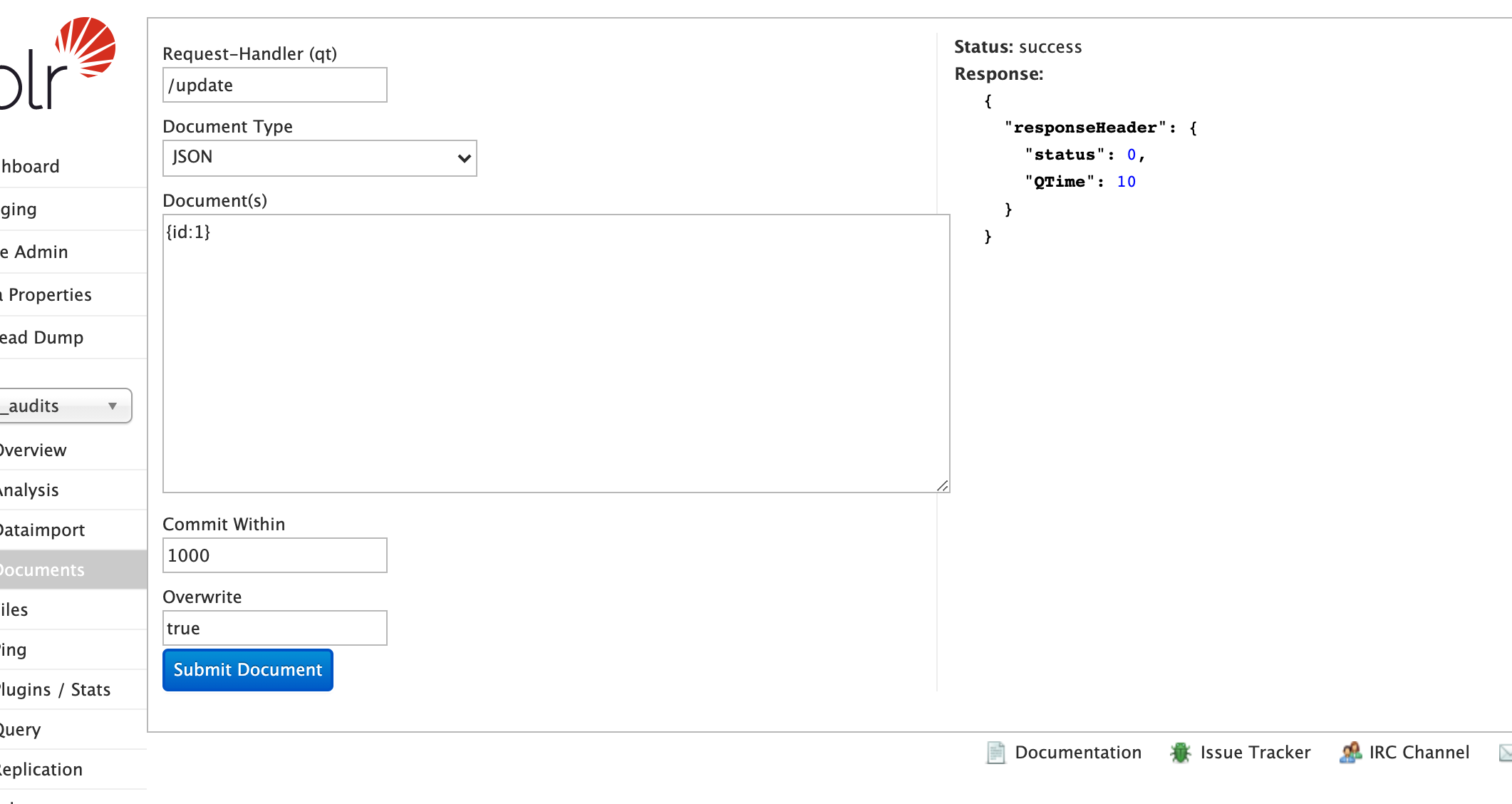Click the IRC Channel people icon
Screen dimensions: 1512x804
(x=1350, y=753)
